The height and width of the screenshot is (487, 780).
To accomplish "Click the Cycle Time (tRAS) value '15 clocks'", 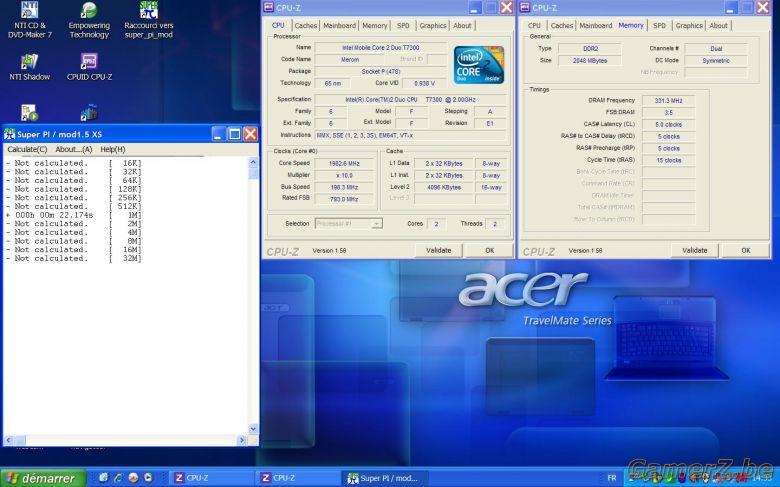I will pyautogui.click(x=668, y=160).
